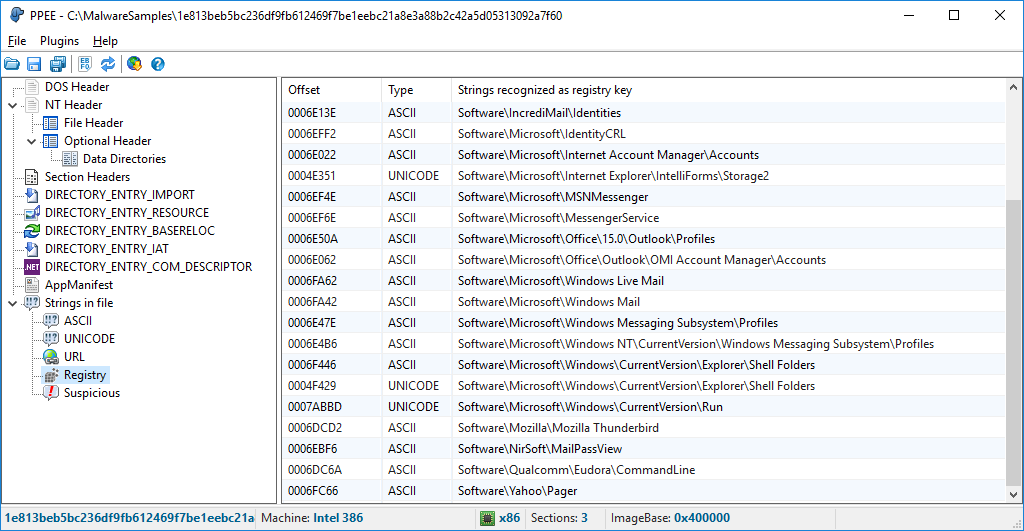Select DIRECTORY_ENTRY_IAT node
The image size is (1024, 531).
pyautogui.click(x=106, y=249)
